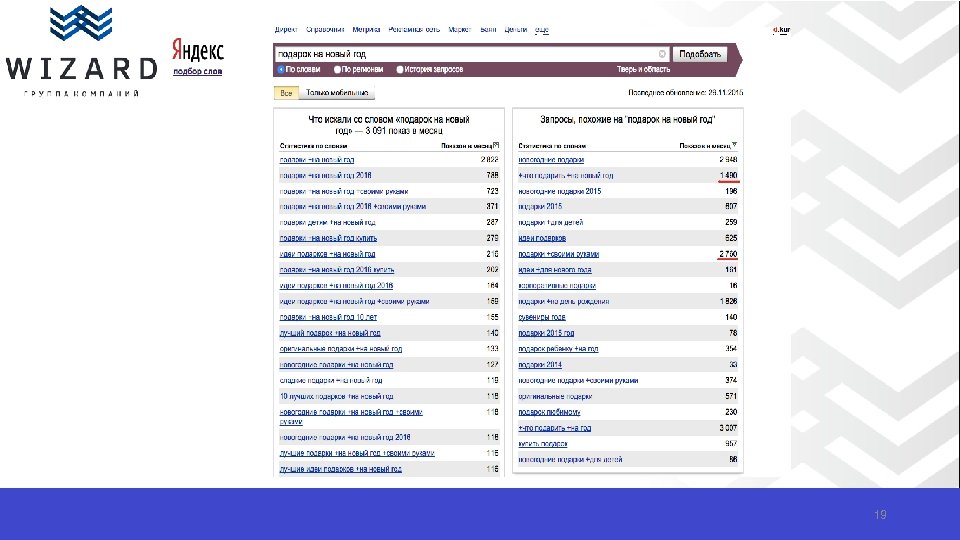Image resolution: width=960 pixels, height=540 pixels.
Task: Click the help mark beside the left table's impressions column
Action: pos(495,144)
